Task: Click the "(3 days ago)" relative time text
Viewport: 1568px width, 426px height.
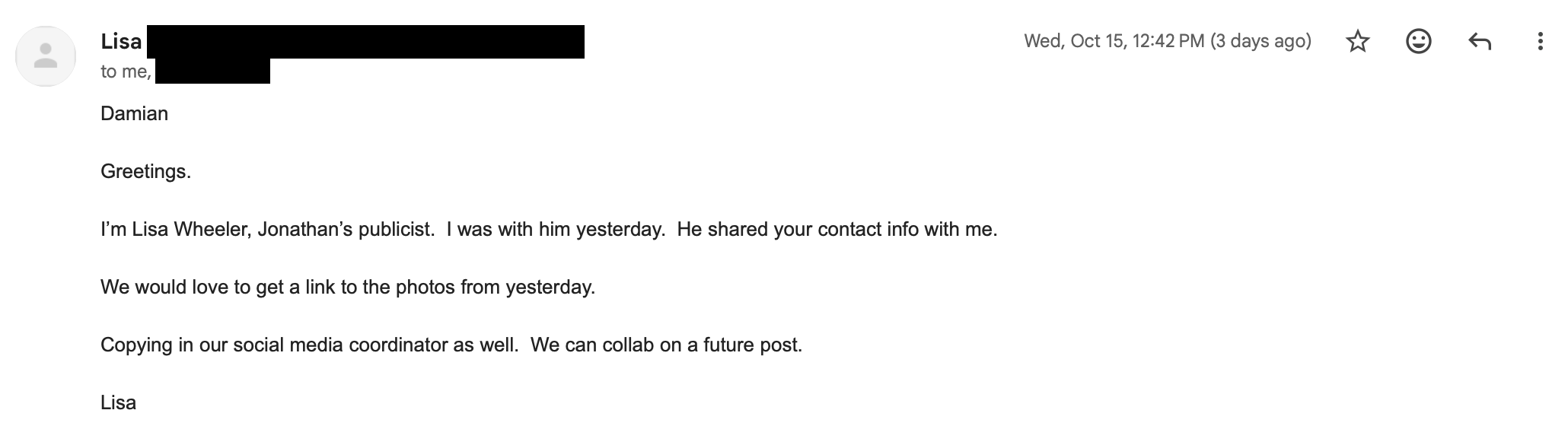Action: tap(1260, 41)
